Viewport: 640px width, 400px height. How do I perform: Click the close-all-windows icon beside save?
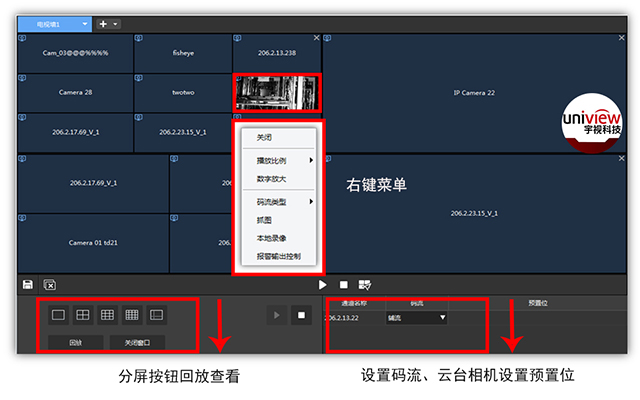coord(49,285)
